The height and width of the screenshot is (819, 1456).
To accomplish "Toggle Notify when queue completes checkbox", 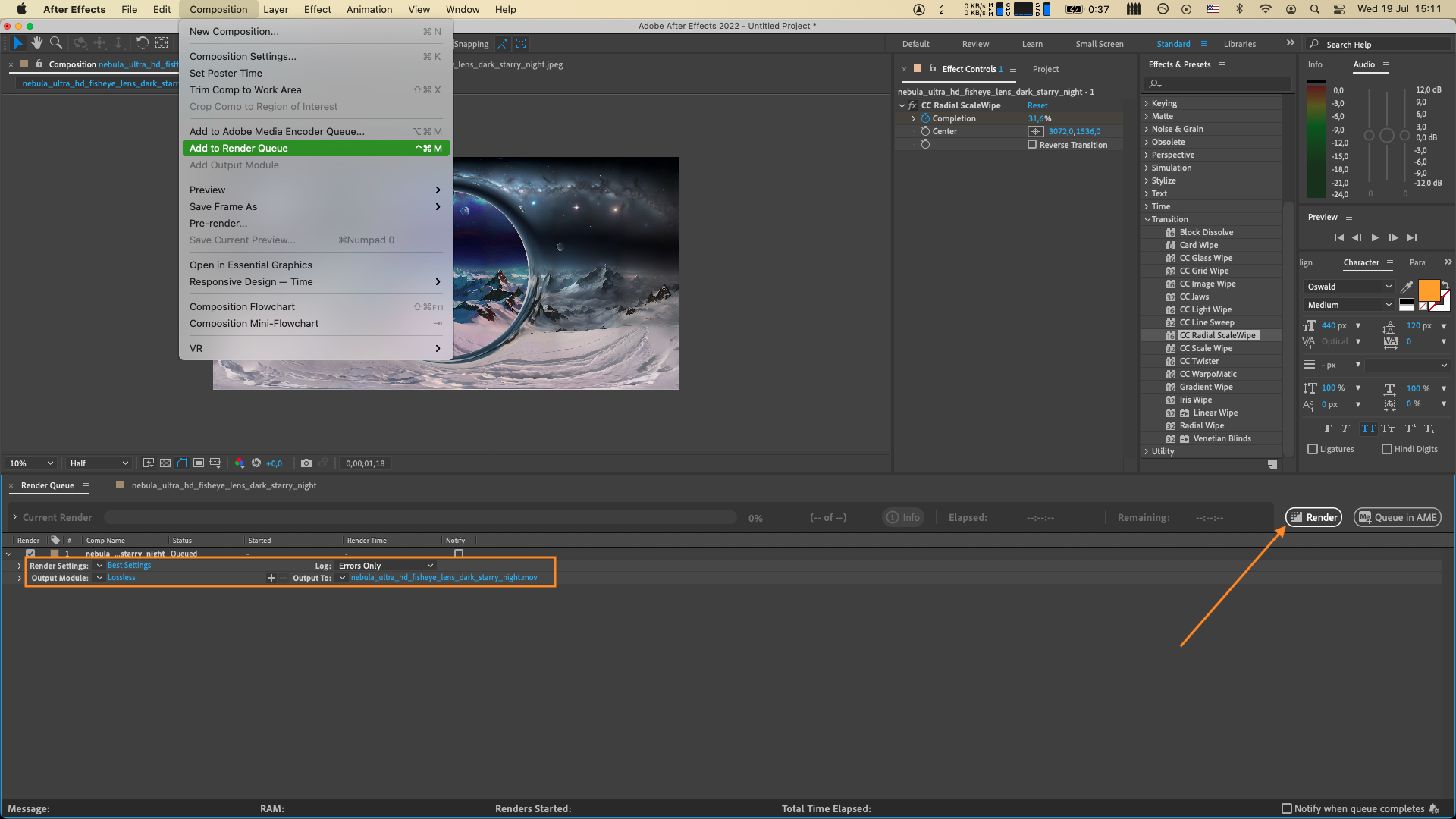I will [1286, 808].
